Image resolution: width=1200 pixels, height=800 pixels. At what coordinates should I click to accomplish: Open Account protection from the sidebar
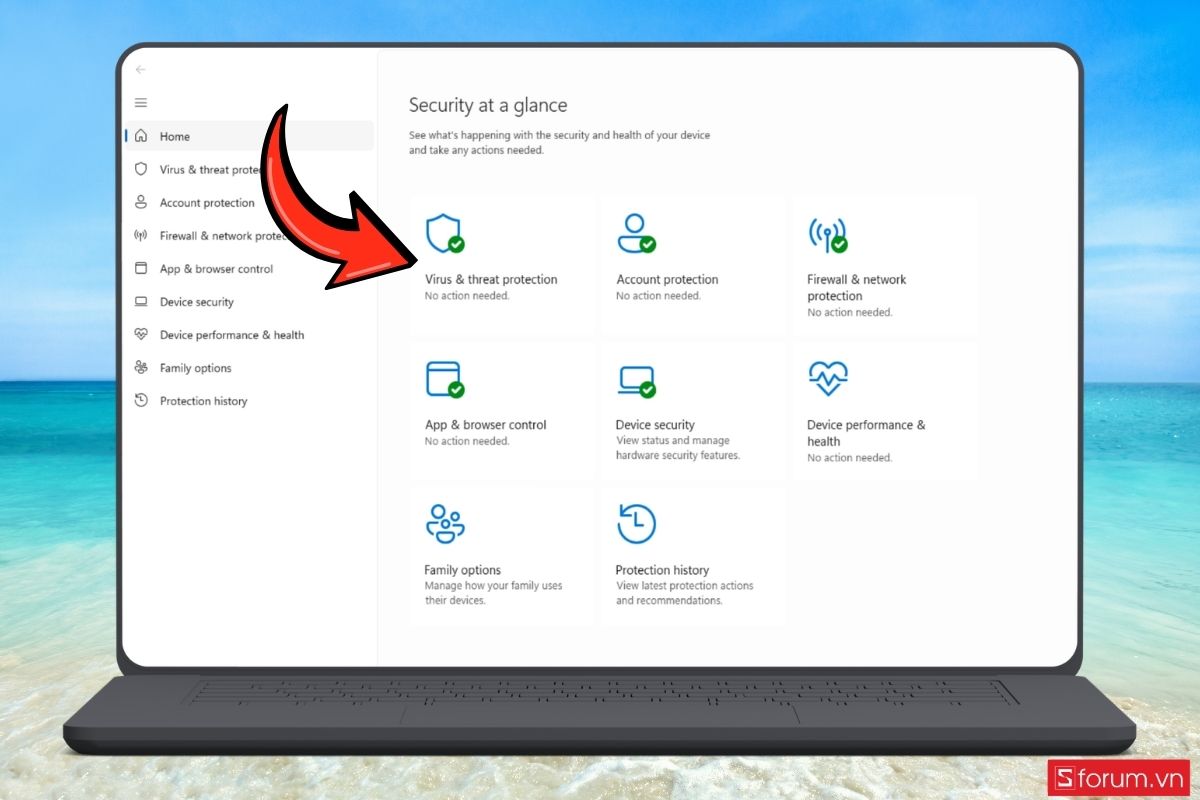[207, 203]
